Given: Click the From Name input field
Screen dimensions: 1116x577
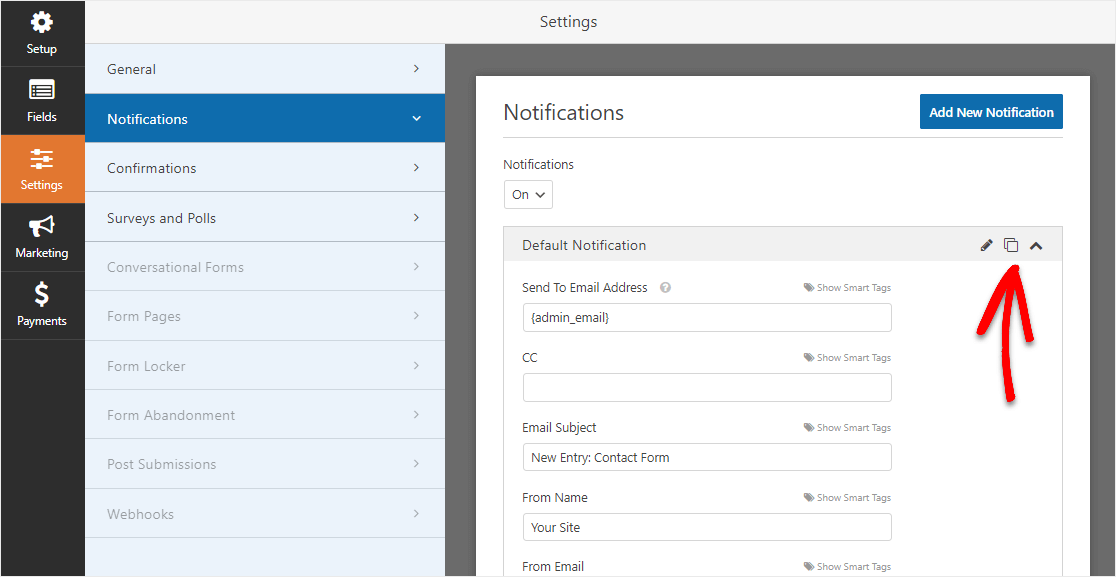Looking at the screenshot, I should coord(707,526).
